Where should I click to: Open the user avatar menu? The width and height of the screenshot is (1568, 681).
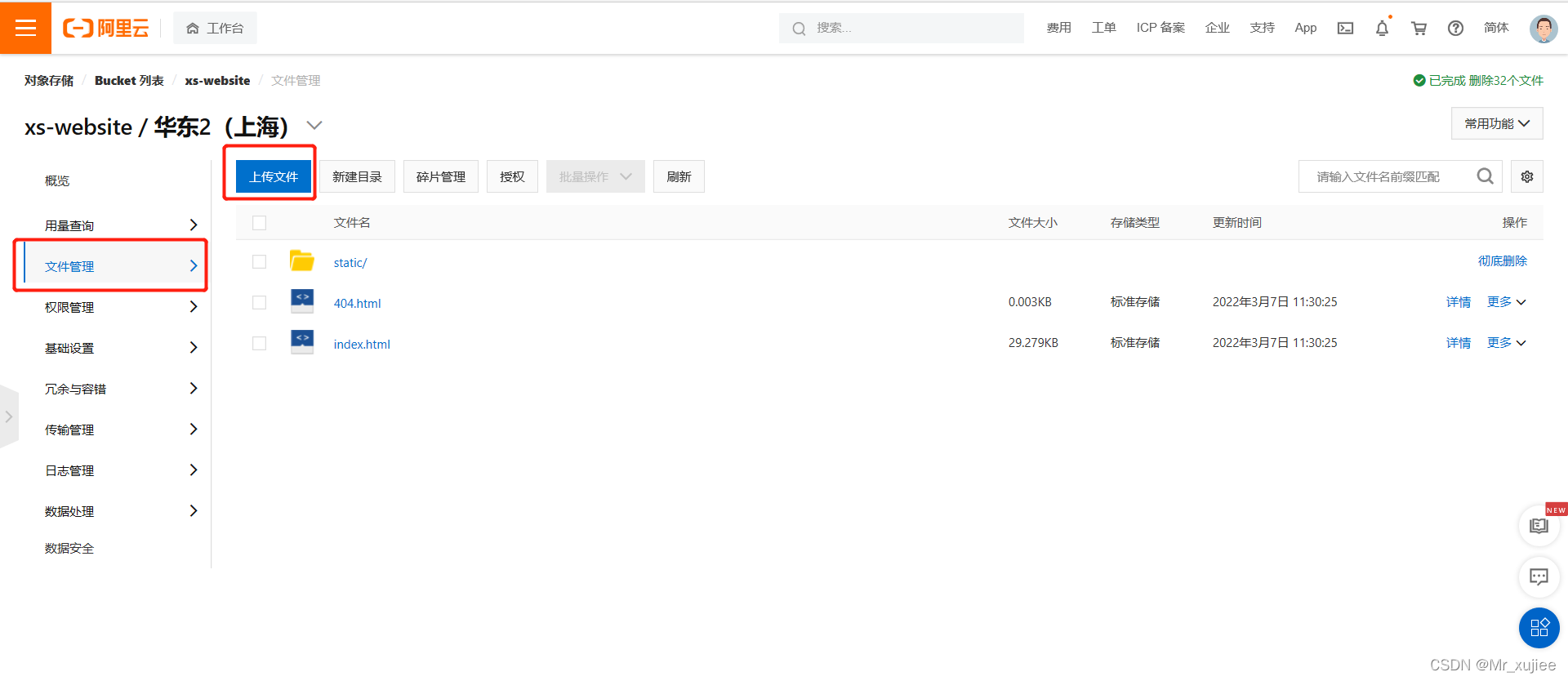point(1543,28)
